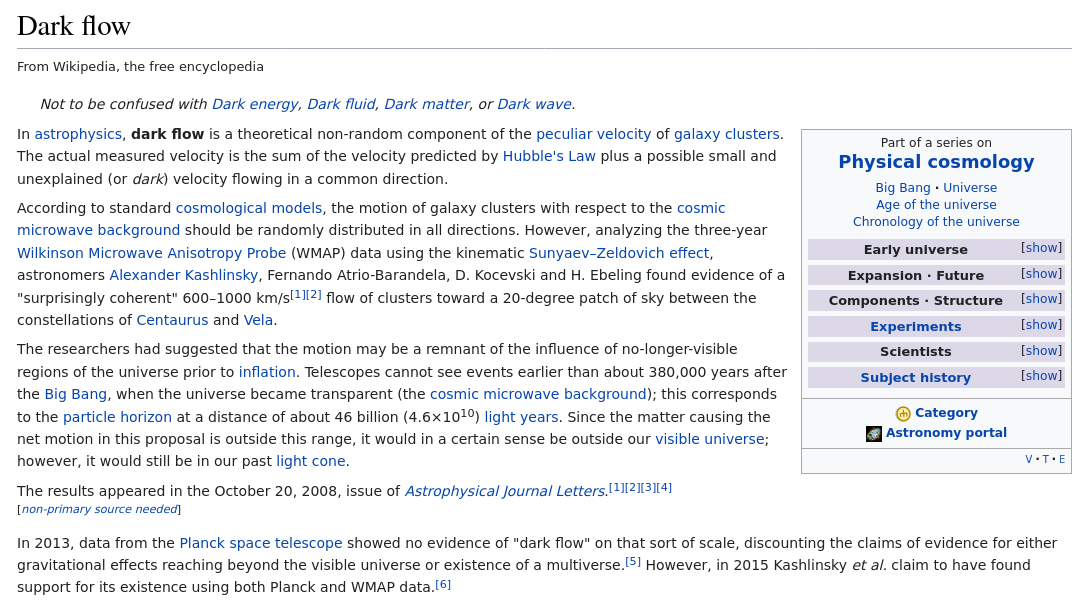Image resolution: width=1079 pixels, height=601 pixels.
Task: Follow the galaxy clusters link
Action: click(x=726, y=134)
